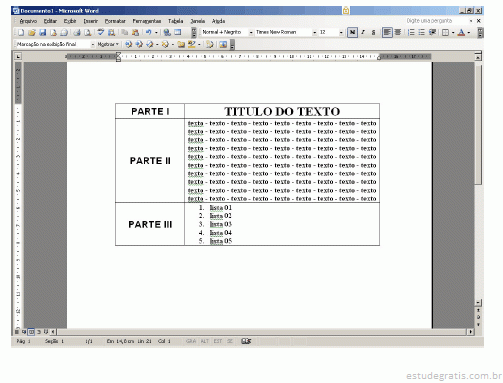Click the new blank document icon
The width and height of the screenshot is (503, 383).
click(x=21, y=33)
